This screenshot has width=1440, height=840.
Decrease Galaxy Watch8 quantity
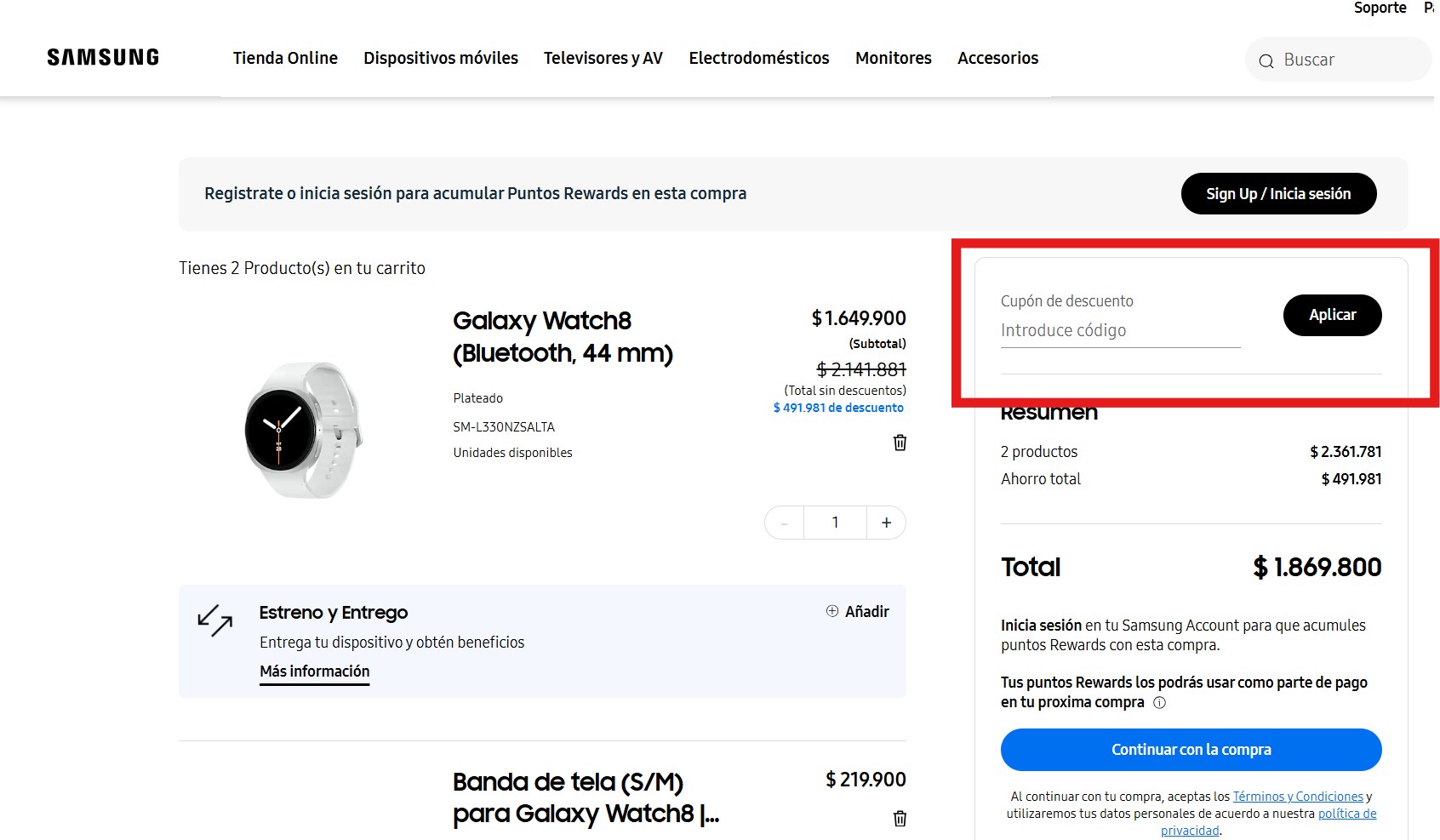coord(784,523)
